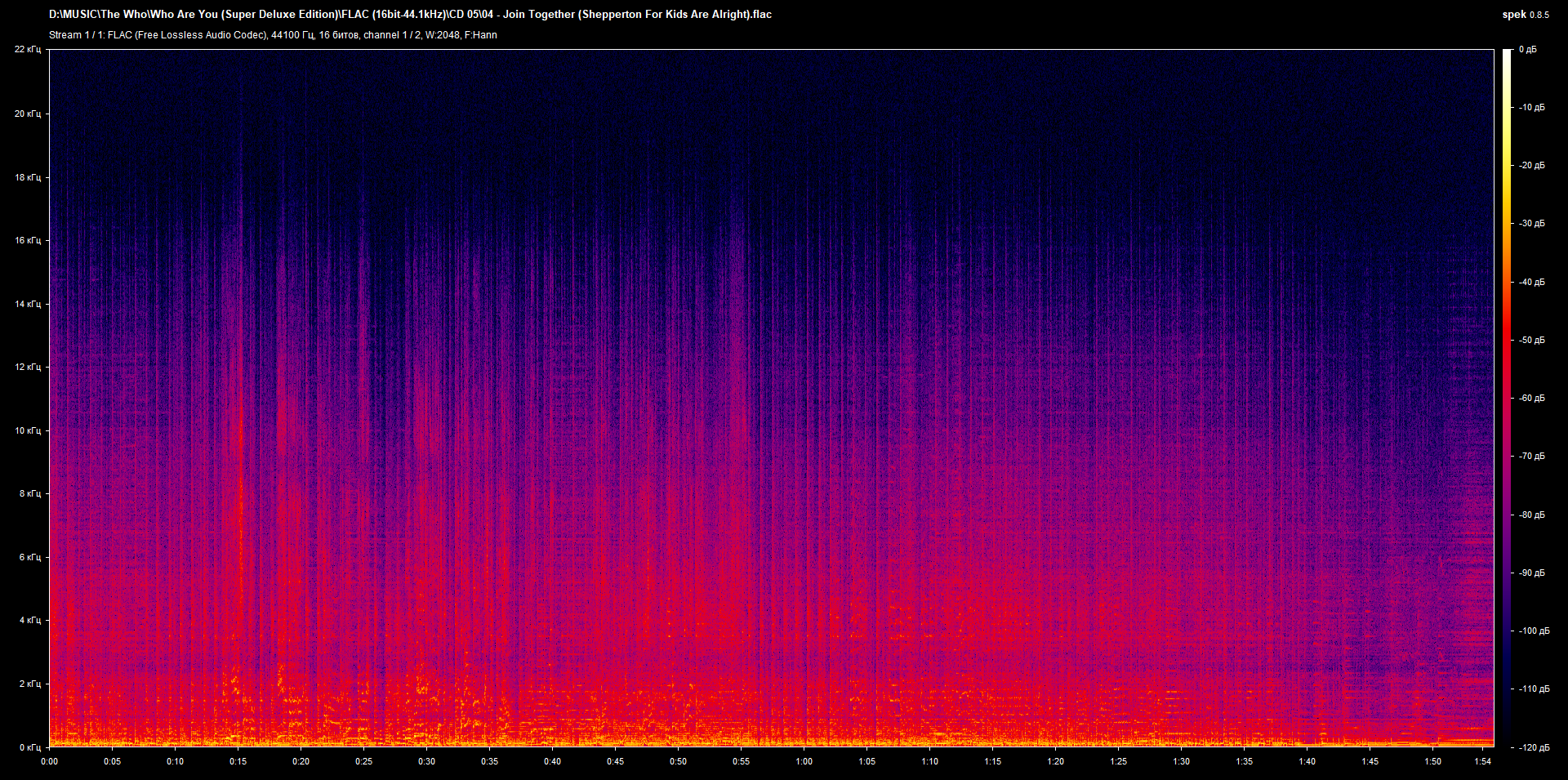Click the -120 дБ level scale label

[1533, 747]
